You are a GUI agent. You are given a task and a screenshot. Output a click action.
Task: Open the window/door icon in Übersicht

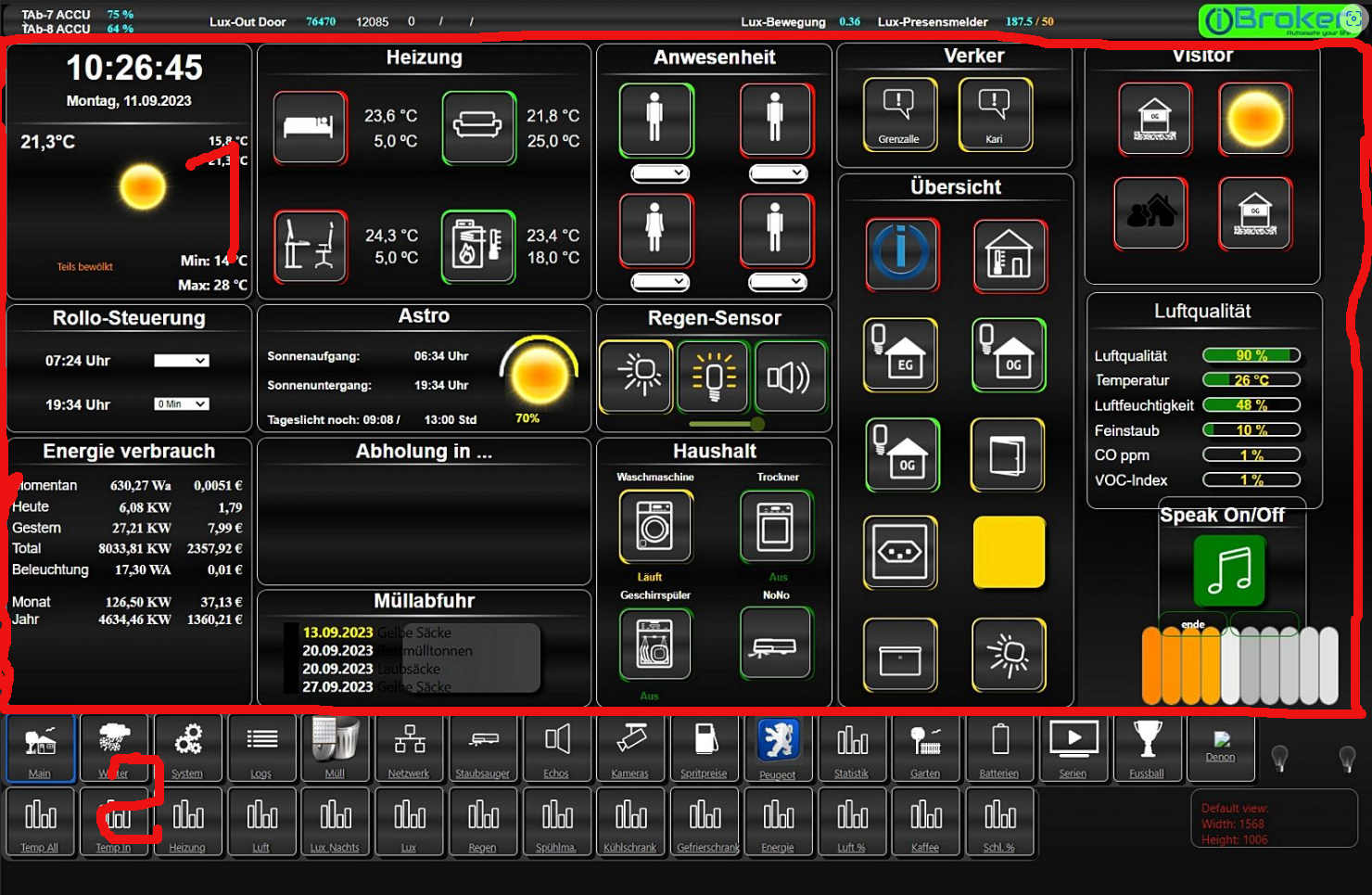pos(1008,454)
